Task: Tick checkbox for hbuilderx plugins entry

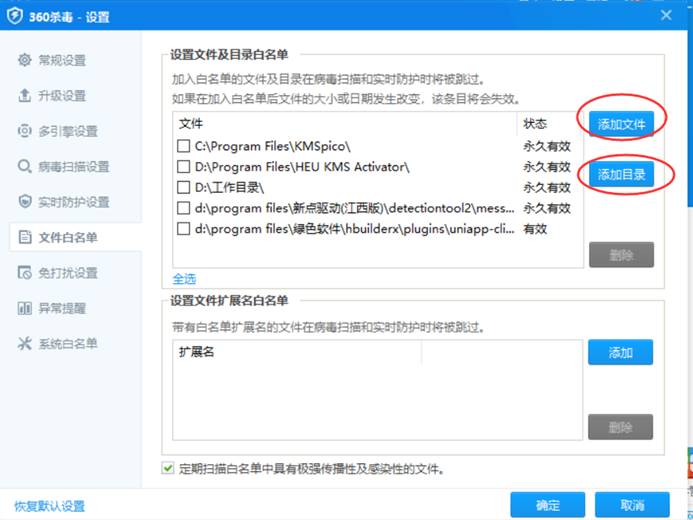Action: click(183, 229)
